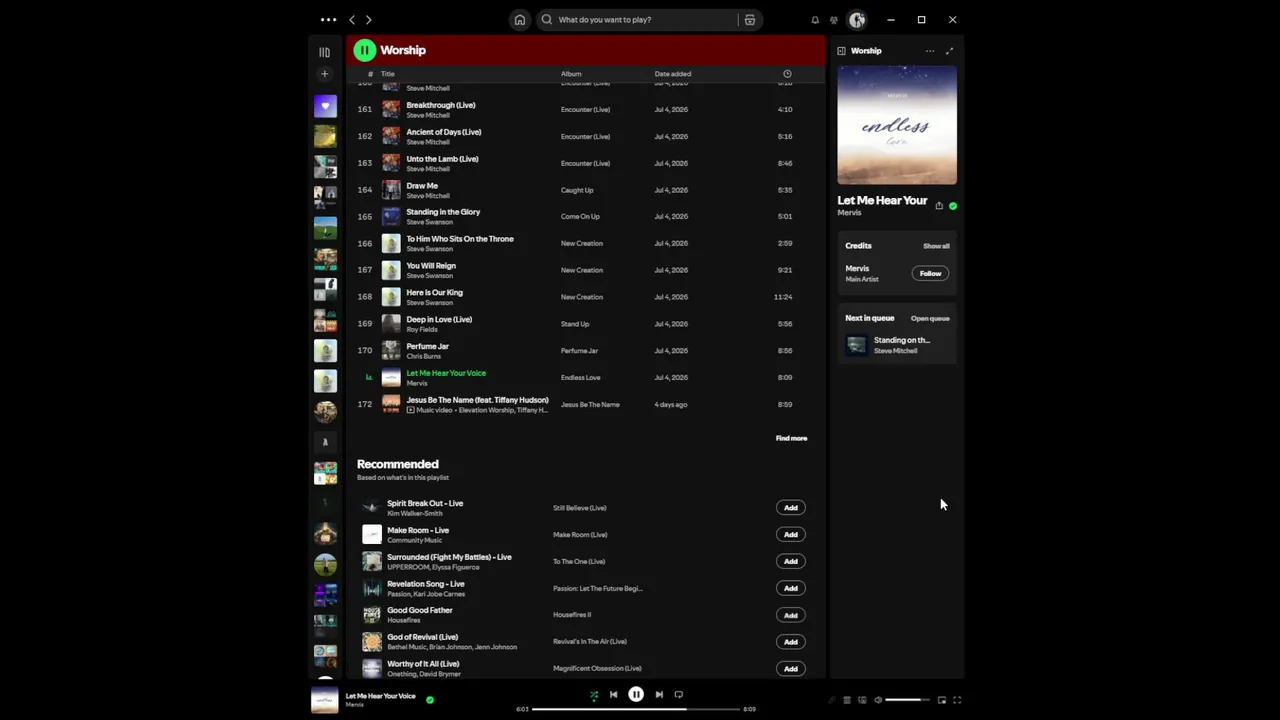This screenshot has height=720, width=1280.
Task: Open the miniplayer
Action: click(x=942, y=700)
